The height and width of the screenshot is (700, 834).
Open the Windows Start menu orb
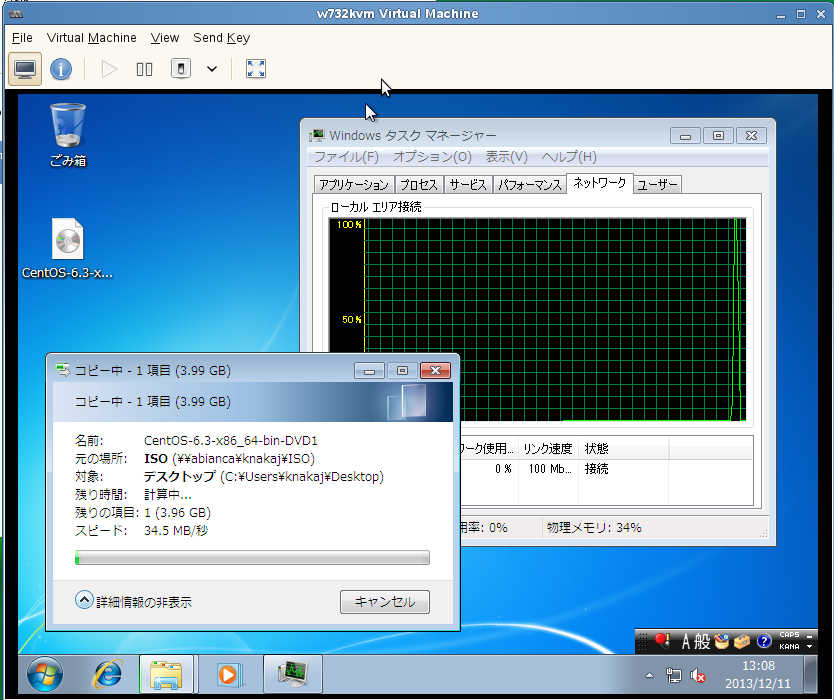coord(45,674)
